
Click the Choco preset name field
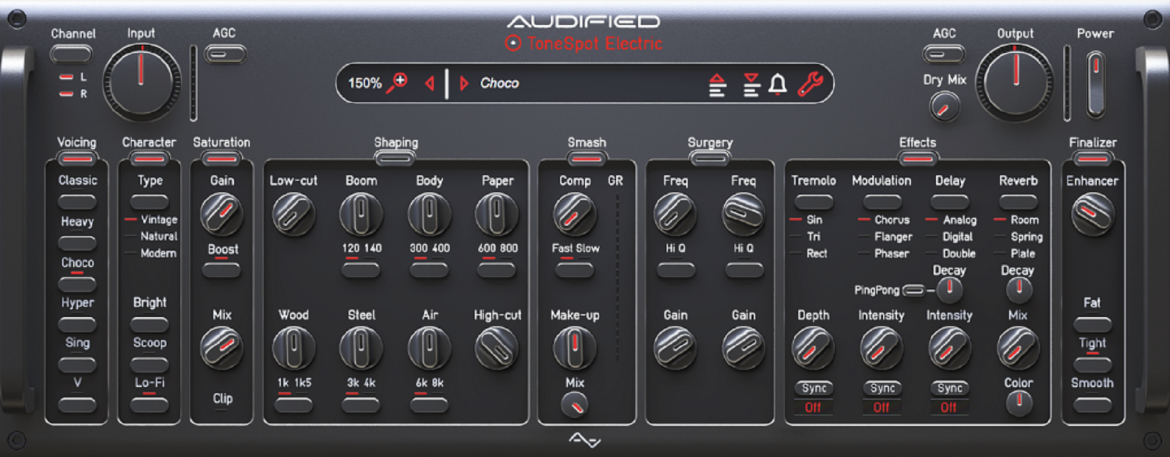coord(500,83)
